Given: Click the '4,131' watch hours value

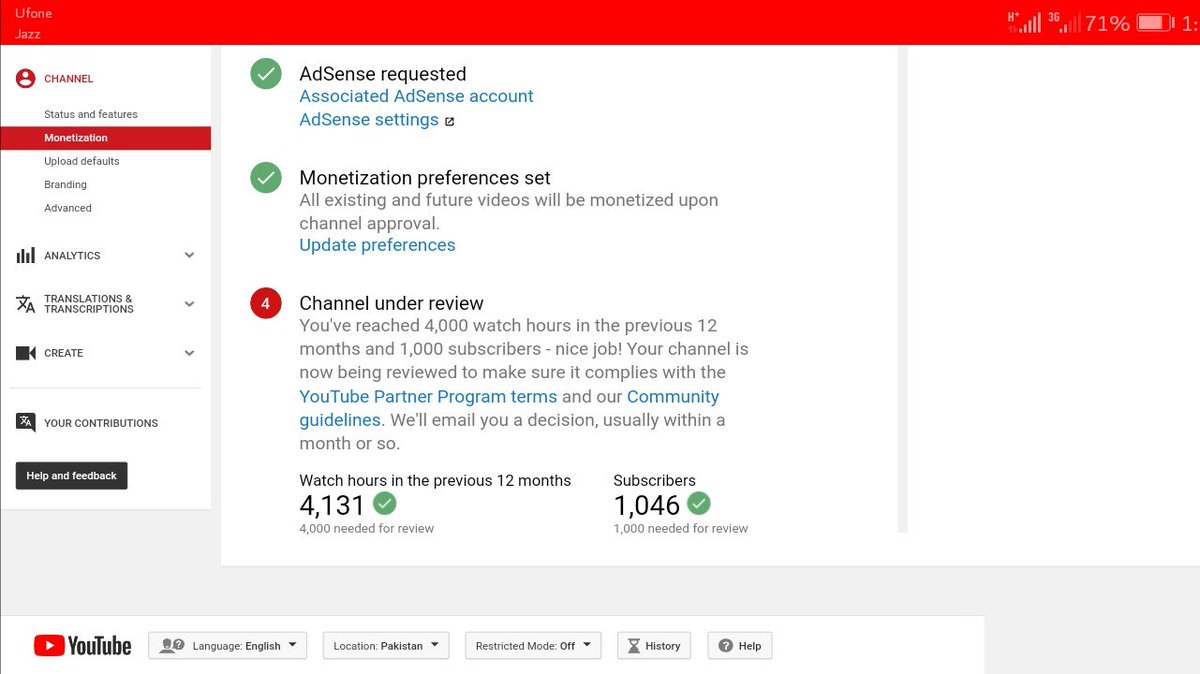Looking at the screenshot, I should pos(333,505).
